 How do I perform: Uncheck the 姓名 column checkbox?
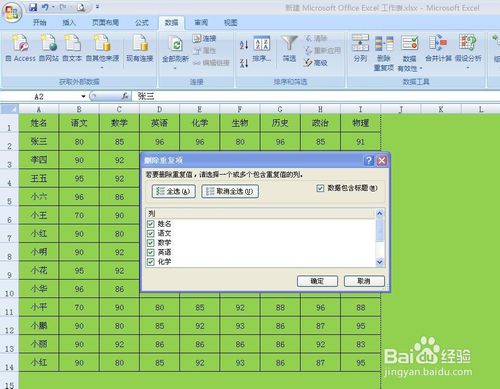[x=151, y=224]
